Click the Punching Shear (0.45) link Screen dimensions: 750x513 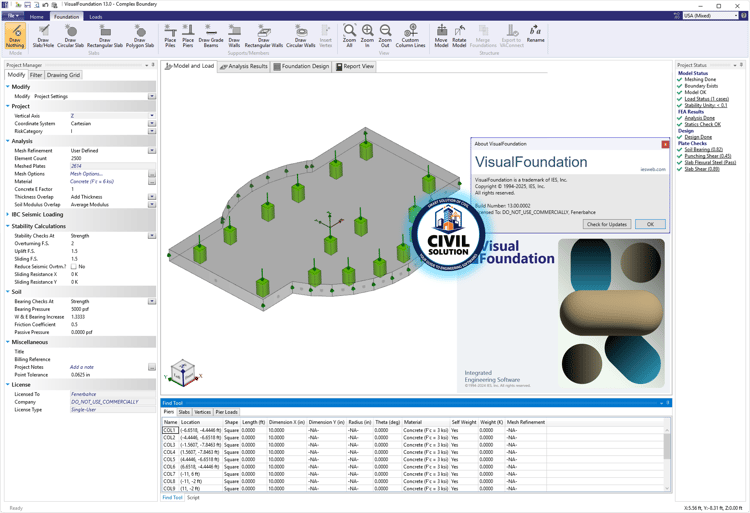[x=708, y=156]
